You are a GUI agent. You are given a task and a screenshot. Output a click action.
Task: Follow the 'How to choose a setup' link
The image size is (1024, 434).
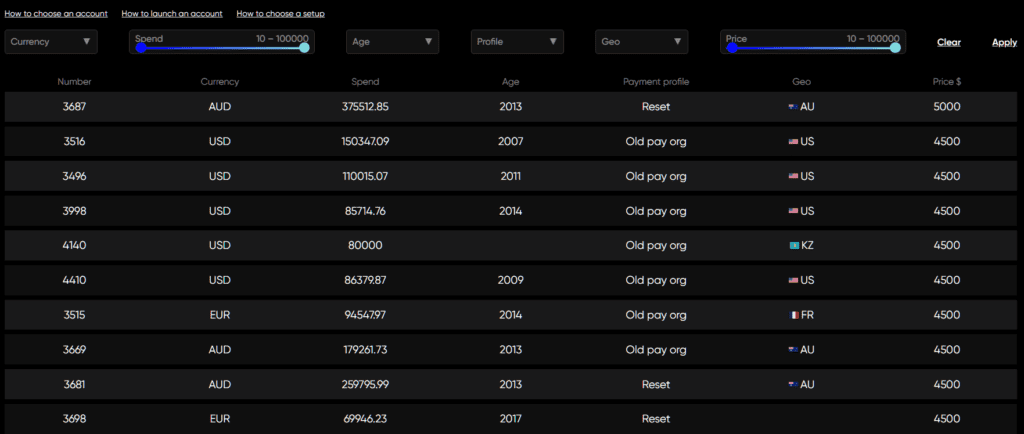280,14
